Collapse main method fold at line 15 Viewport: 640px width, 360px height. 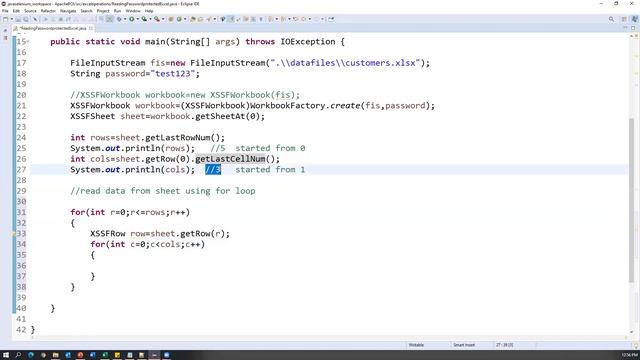[x=28, y=41]
